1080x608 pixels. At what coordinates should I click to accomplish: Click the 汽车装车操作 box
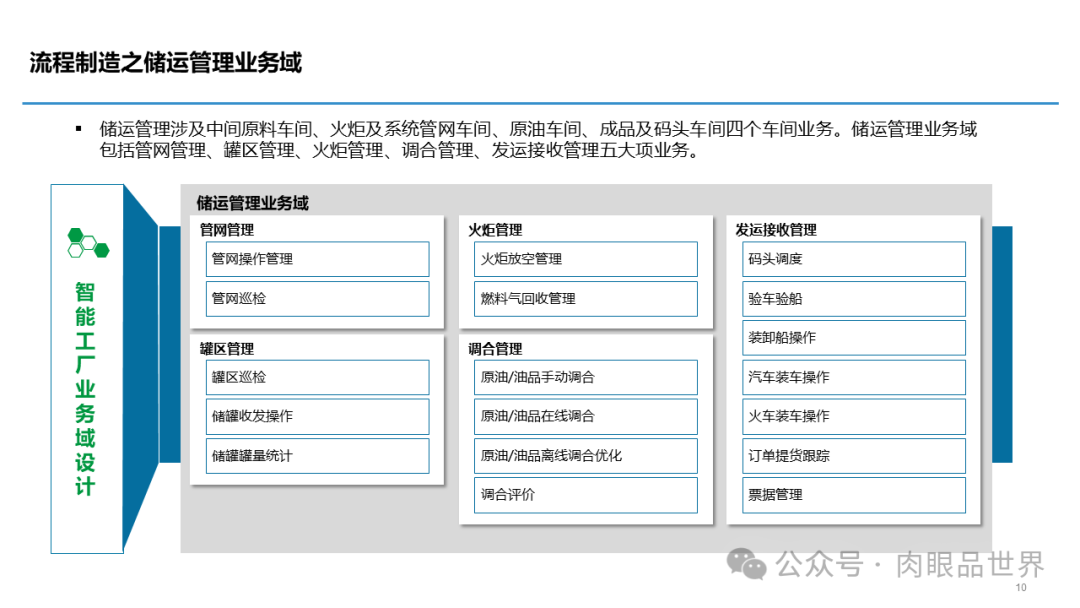854,377
